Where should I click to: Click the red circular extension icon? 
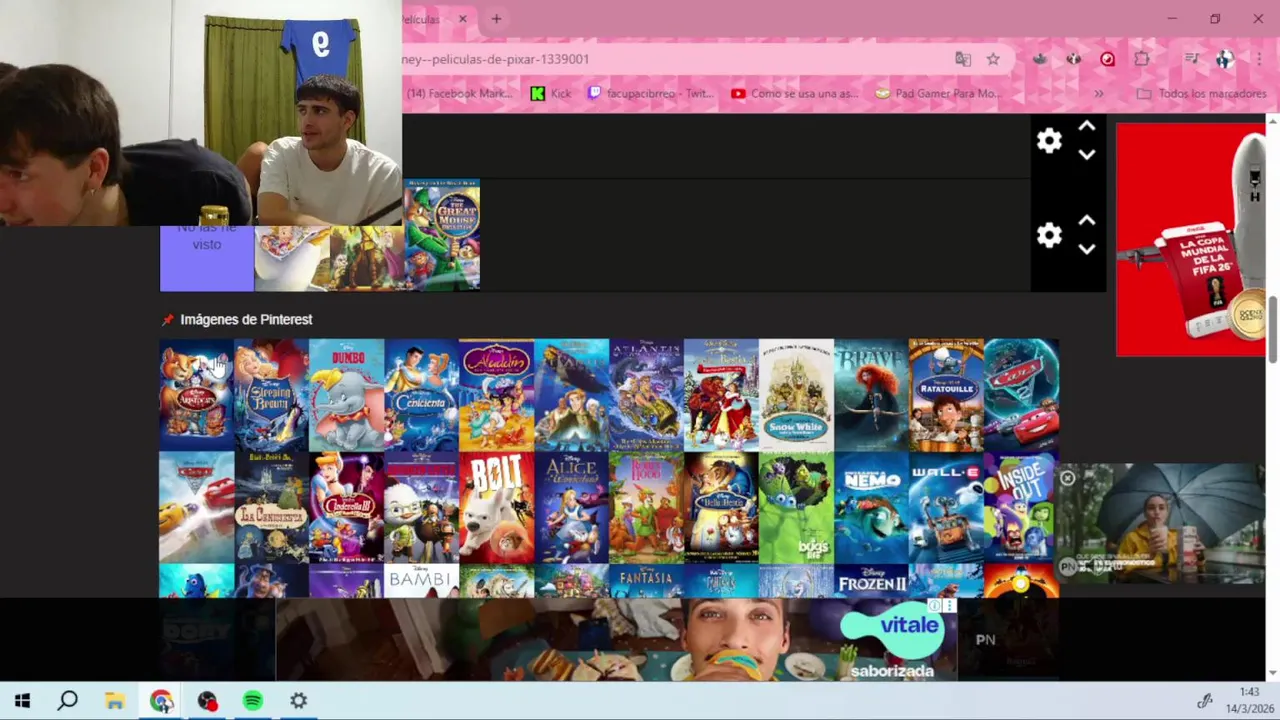[x=1107, y=59]
